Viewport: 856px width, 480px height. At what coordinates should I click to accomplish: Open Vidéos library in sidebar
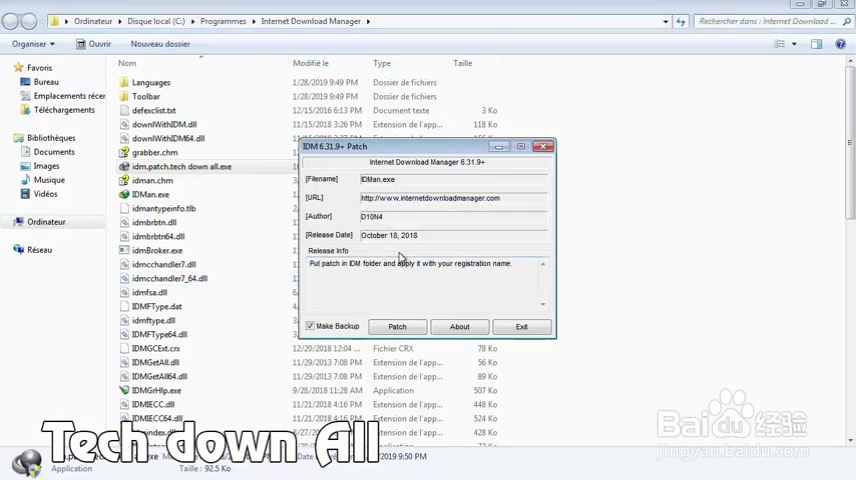pyautogui.click(x=45, y=194)
